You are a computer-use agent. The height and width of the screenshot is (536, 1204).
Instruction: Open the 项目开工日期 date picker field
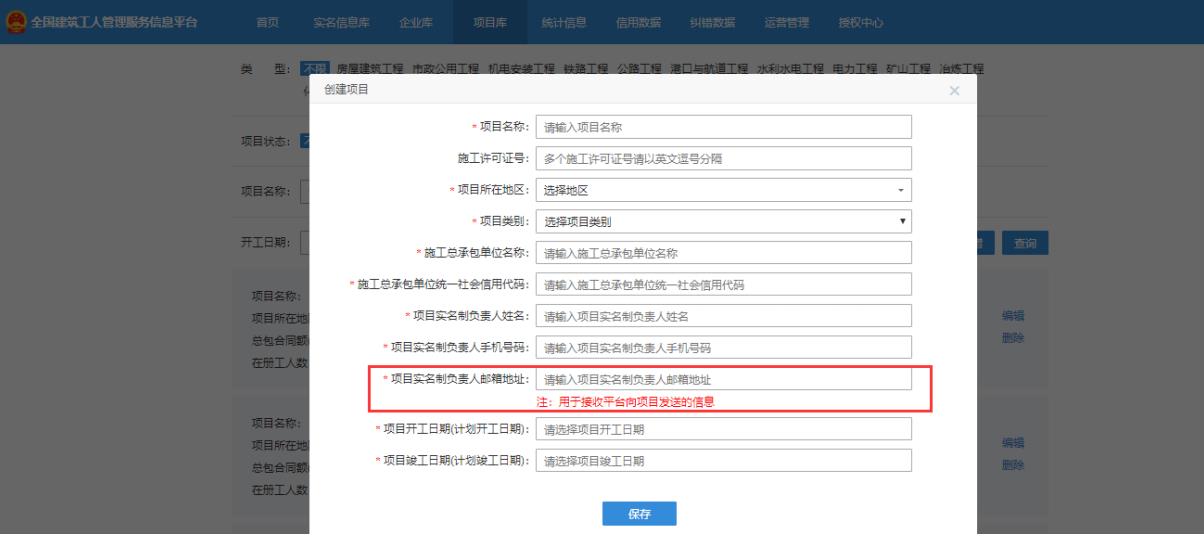click(724, 429)
